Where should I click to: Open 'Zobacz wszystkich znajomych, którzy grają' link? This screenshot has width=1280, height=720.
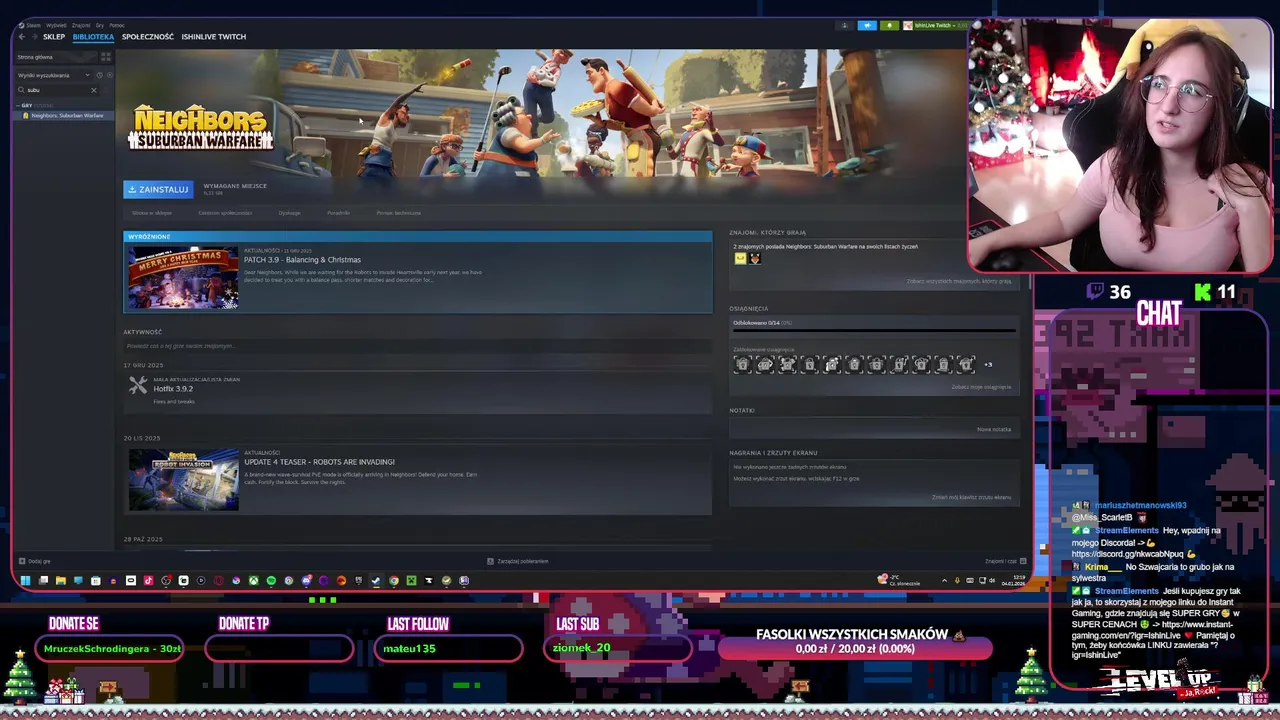tap(958, 281)
